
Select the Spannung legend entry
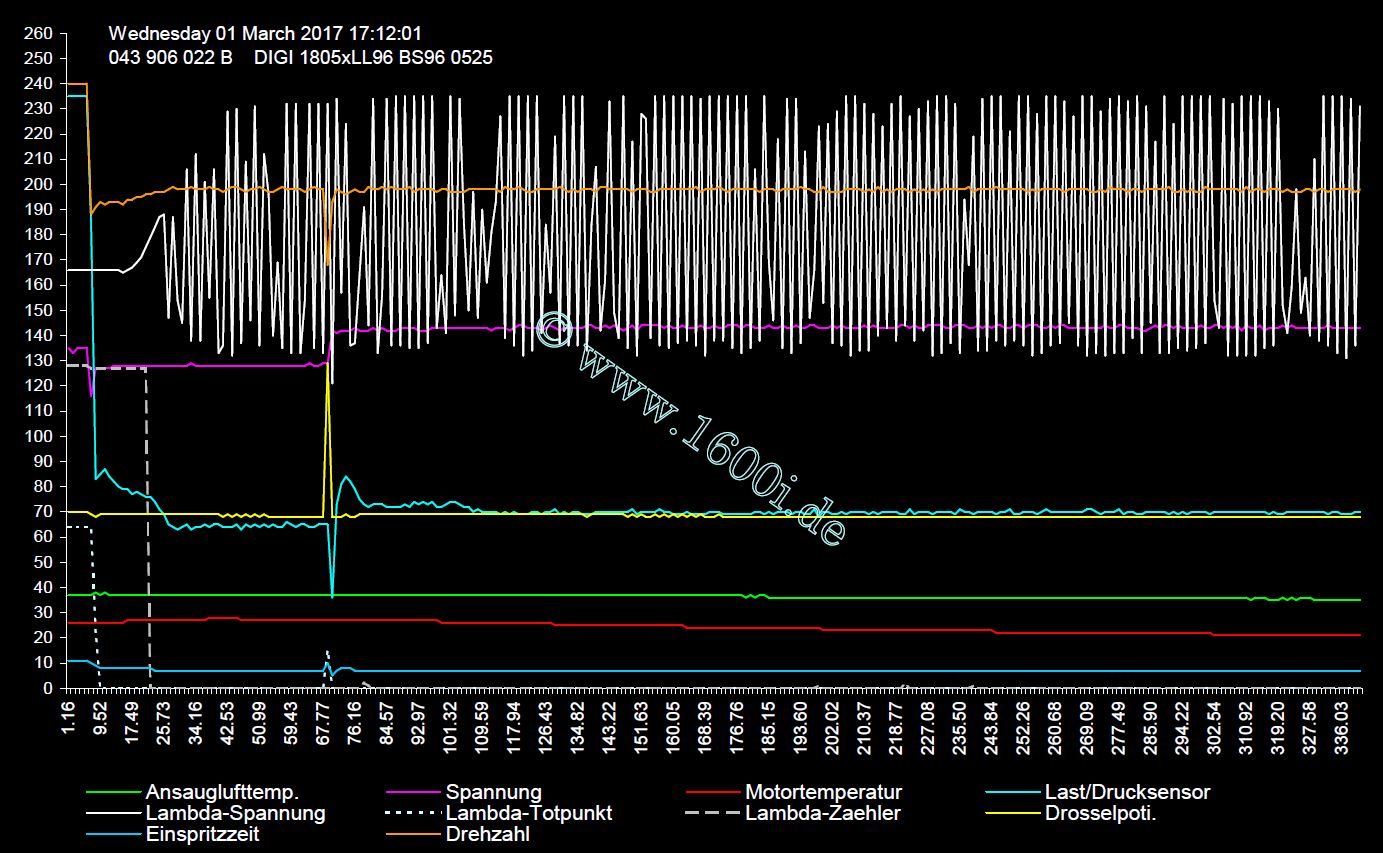[x=494, y=792]
